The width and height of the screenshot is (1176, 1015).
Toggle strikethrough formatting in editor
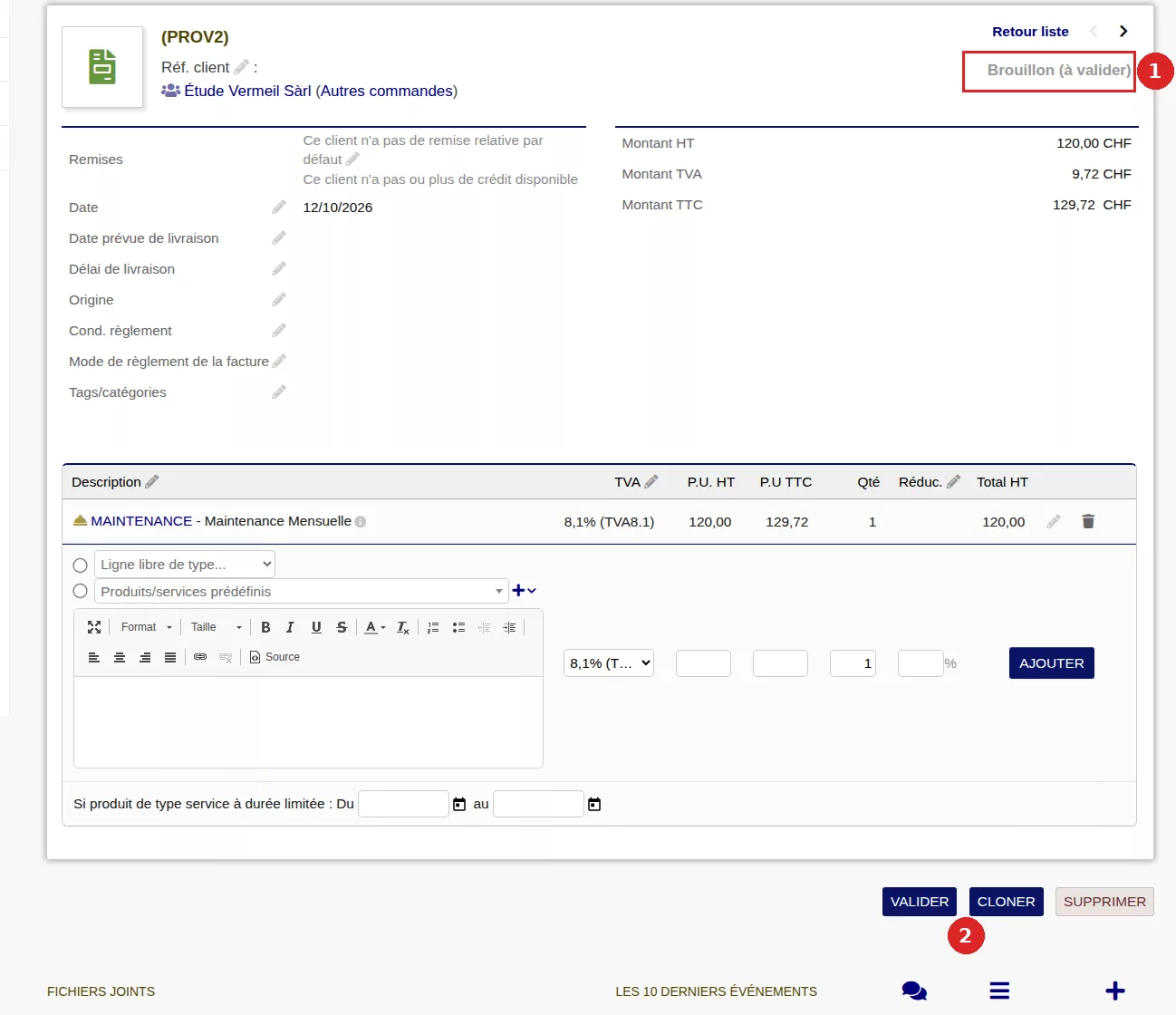click(342, 627)
